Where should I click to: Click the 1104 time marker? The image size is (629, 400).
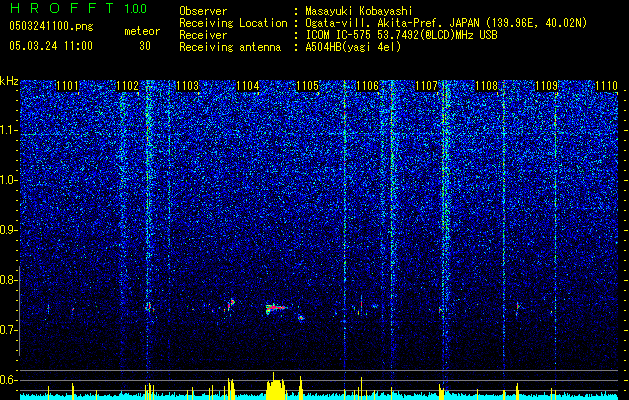coord(248,86)
